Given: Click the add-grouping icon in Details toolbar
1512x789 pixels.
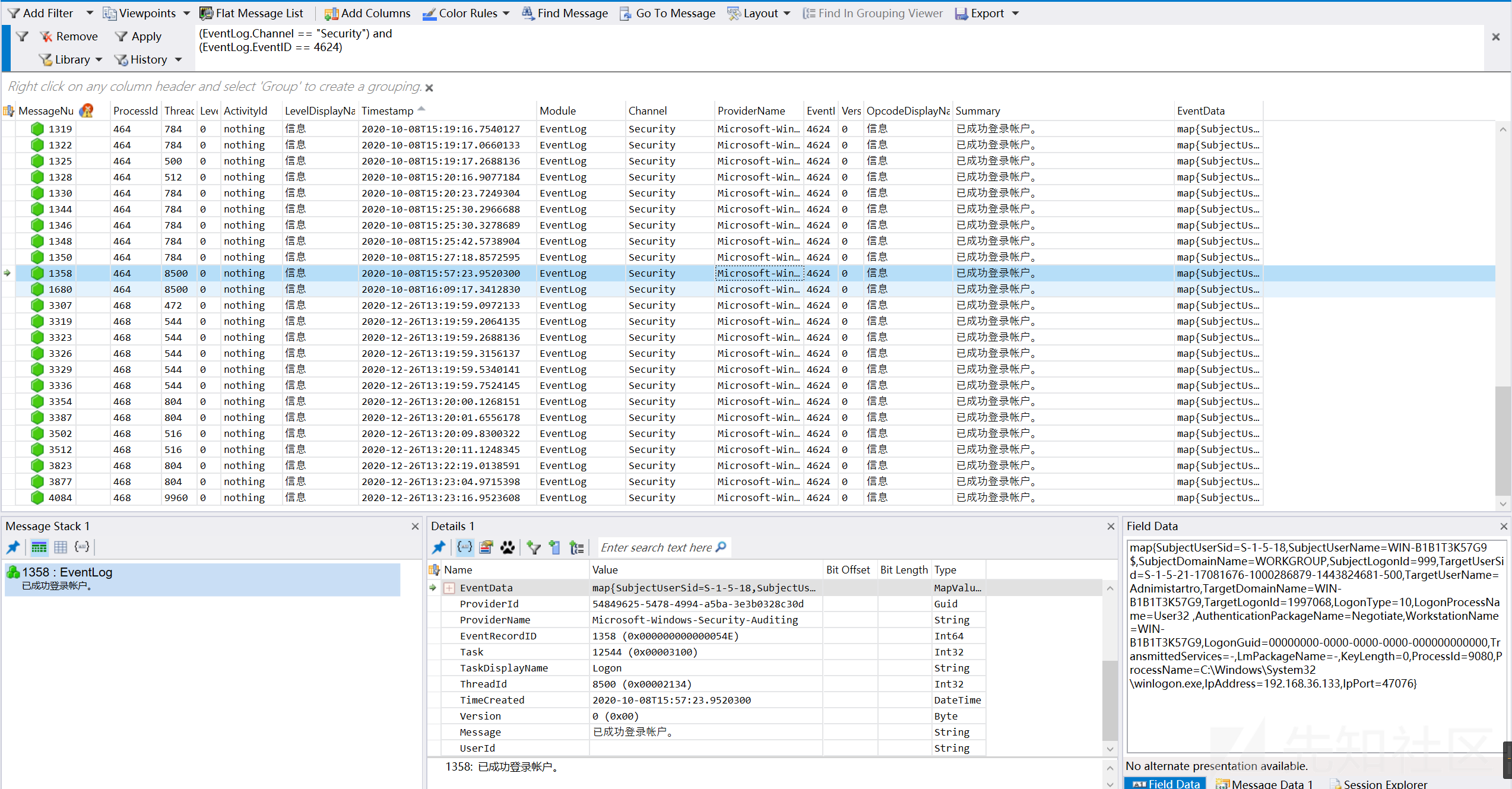Looking at the screenshot, I should click(x=576, y=547).
